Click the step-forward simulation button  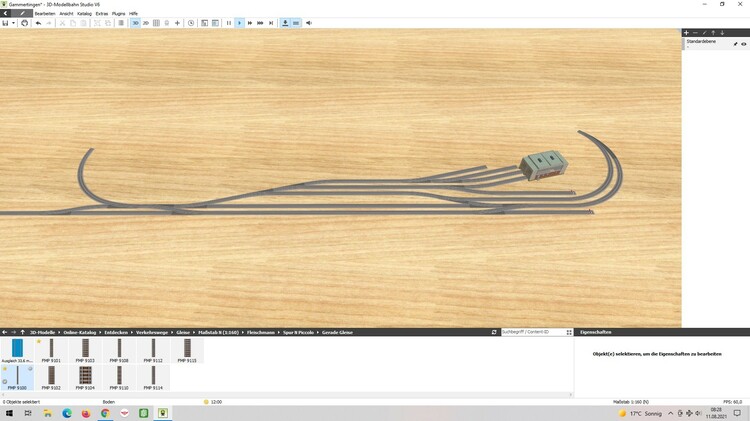271,23
